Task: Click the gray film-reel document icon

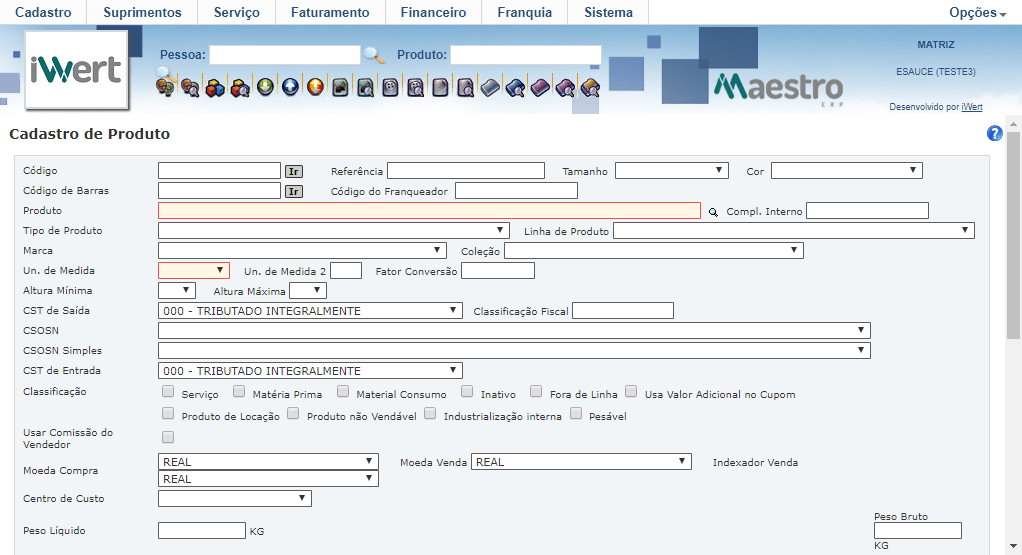Action: point(390,87)
